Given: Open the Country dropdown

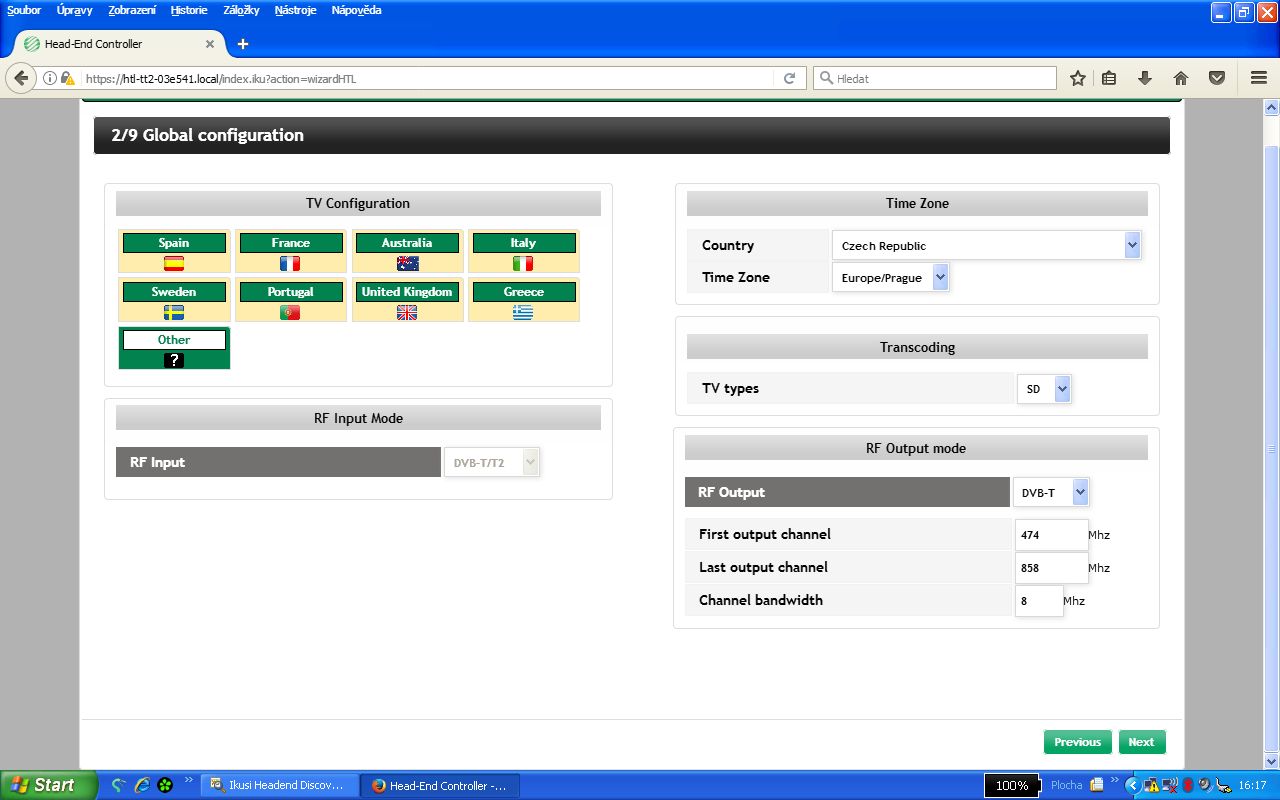Looking at the screenshot, I should point(985,245).
